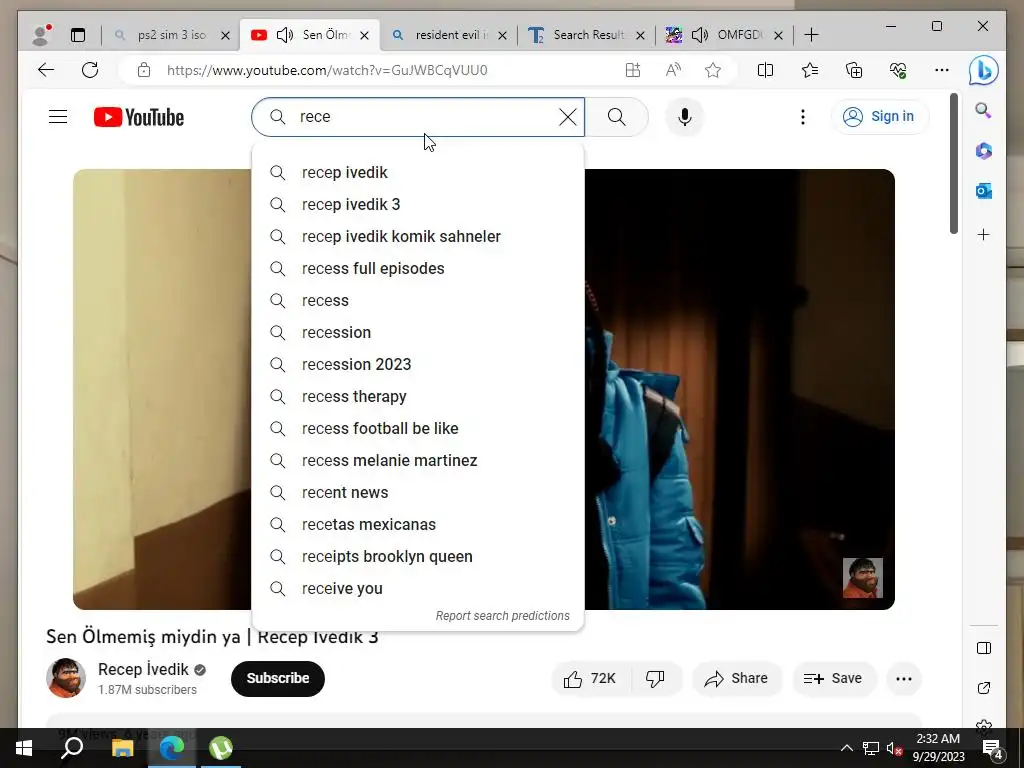1024x768 pixels.
Task: Open the Recep İvedik channel avatar
Action: coord(66,678)
